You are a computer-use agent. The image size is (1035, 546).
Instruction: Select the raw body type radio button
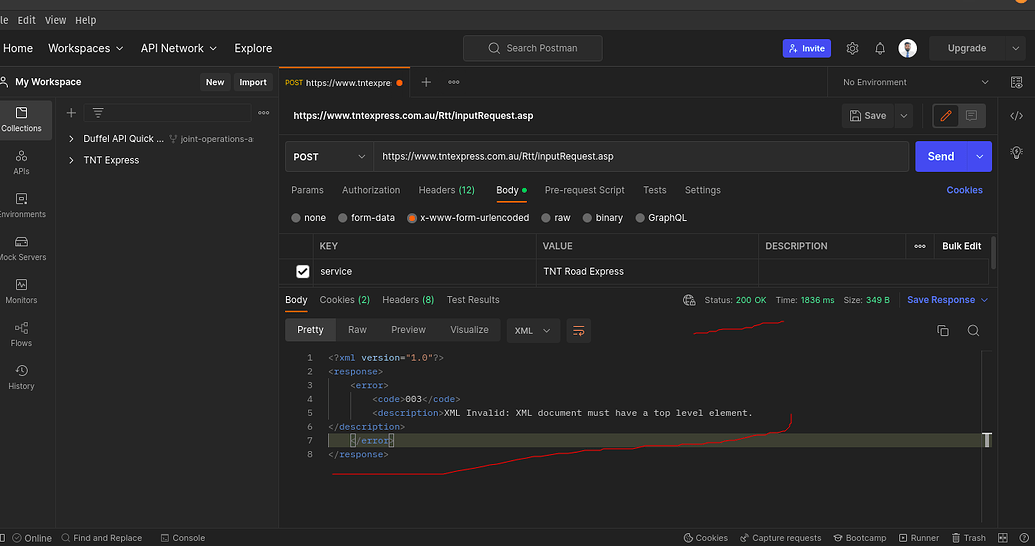[547, 218]
